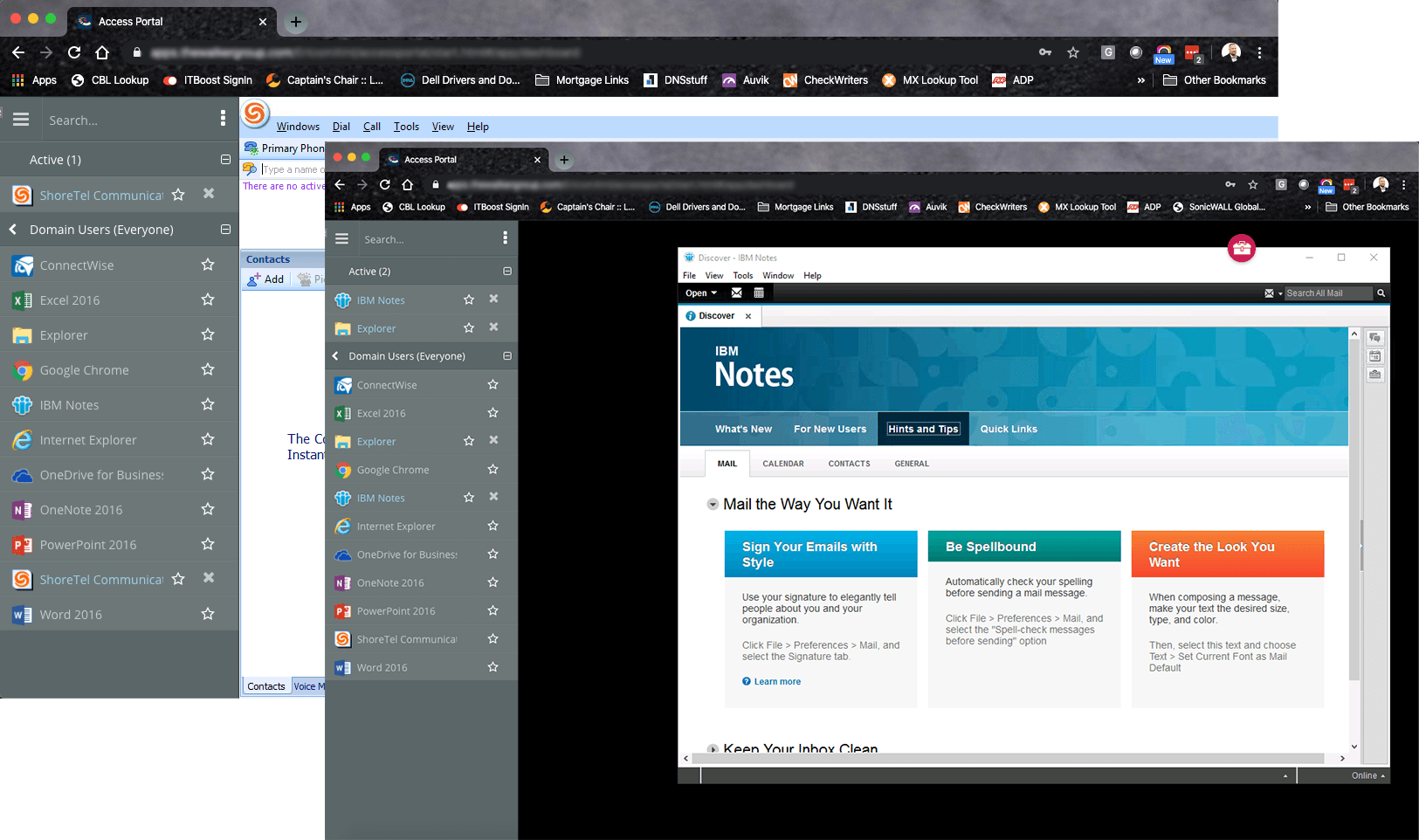Select the CALENDAR sub-tab

coord(783,464)
